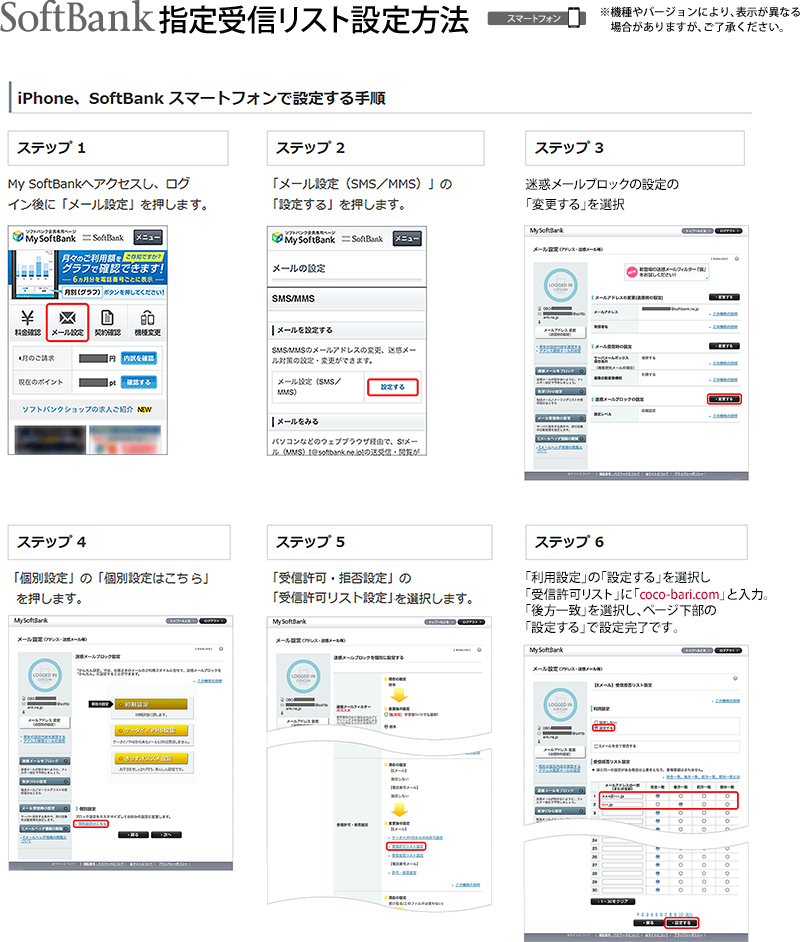This screenshot has height=942, width=800.
Task: Select the 設定する radio under 利用設定 in Step 6
Action: click(x=596, y=728)
